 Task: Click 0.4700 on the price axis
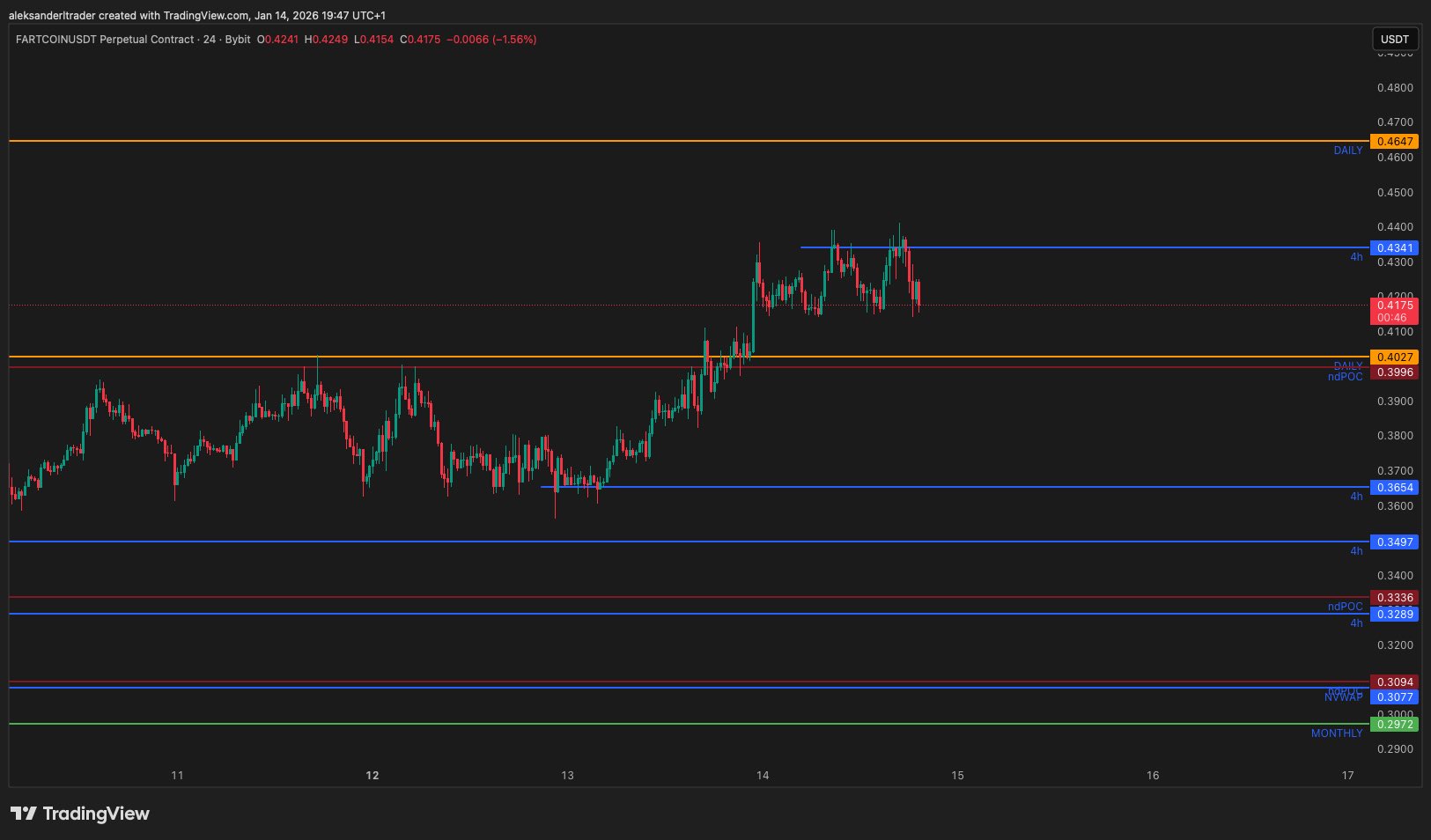pos(1395,122)
